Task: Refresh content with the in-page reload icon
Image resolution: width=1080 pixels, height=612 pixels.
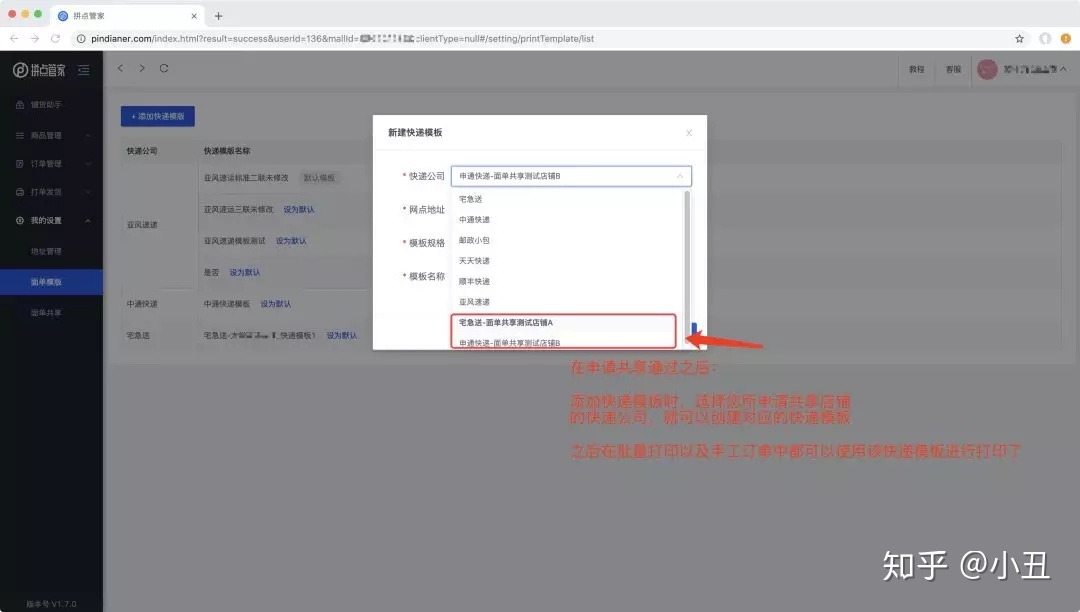Action: coord(164,68)
